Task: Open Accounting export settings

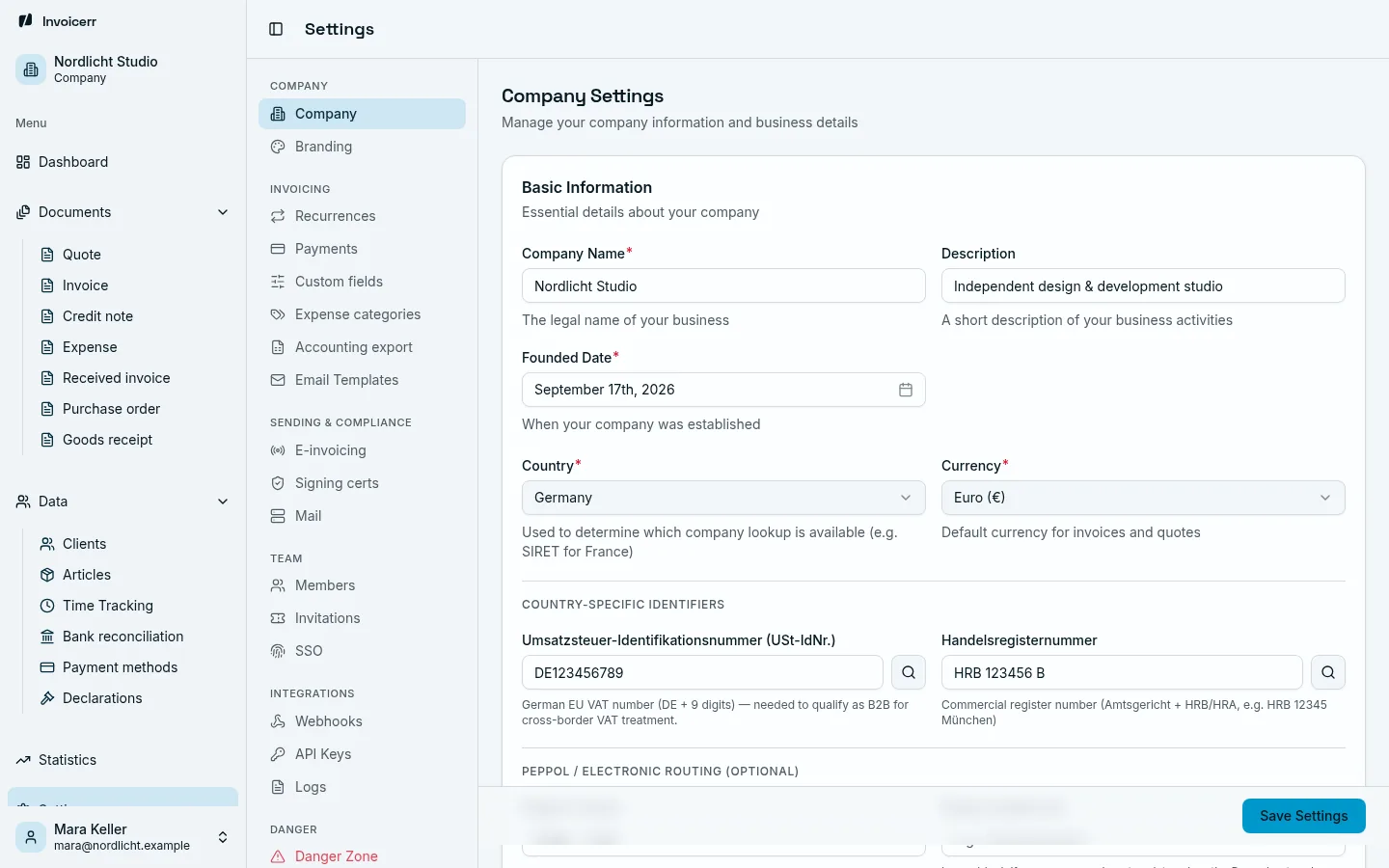Action: tap(362, 347)
